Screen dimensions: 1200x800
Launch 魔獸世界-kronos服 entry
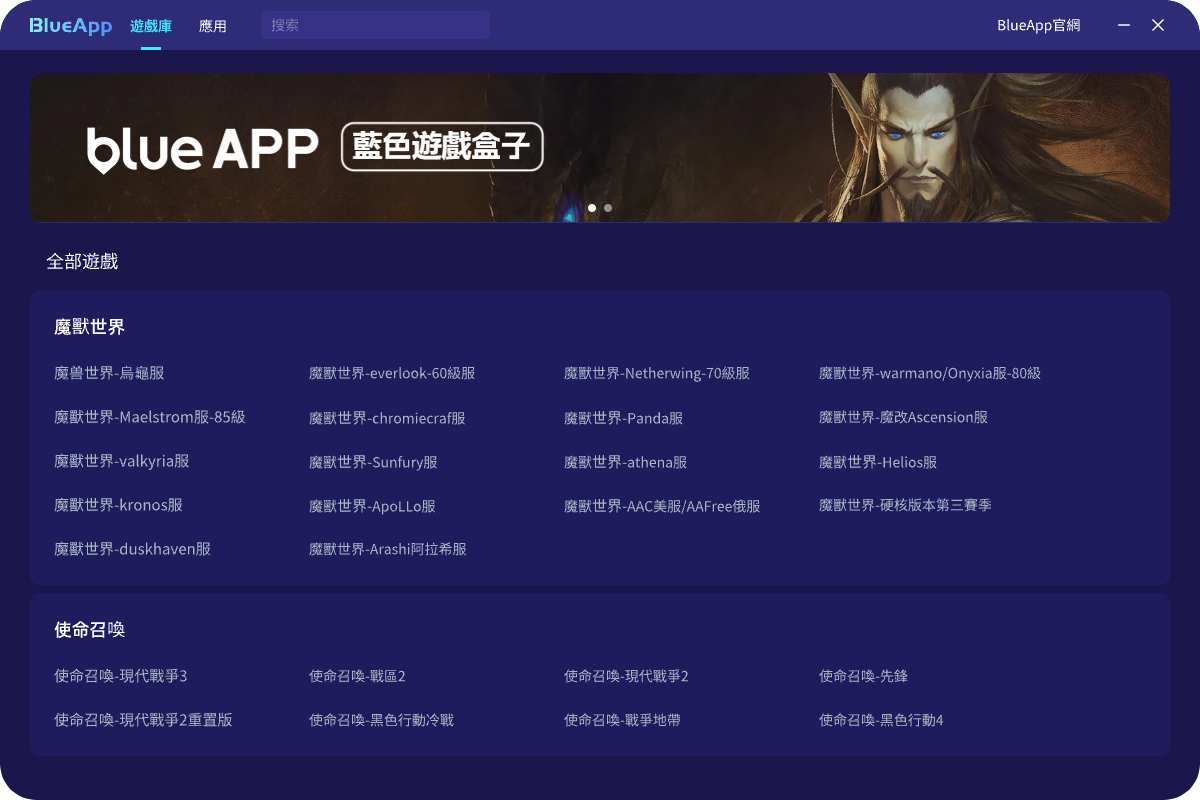point(118,505)
